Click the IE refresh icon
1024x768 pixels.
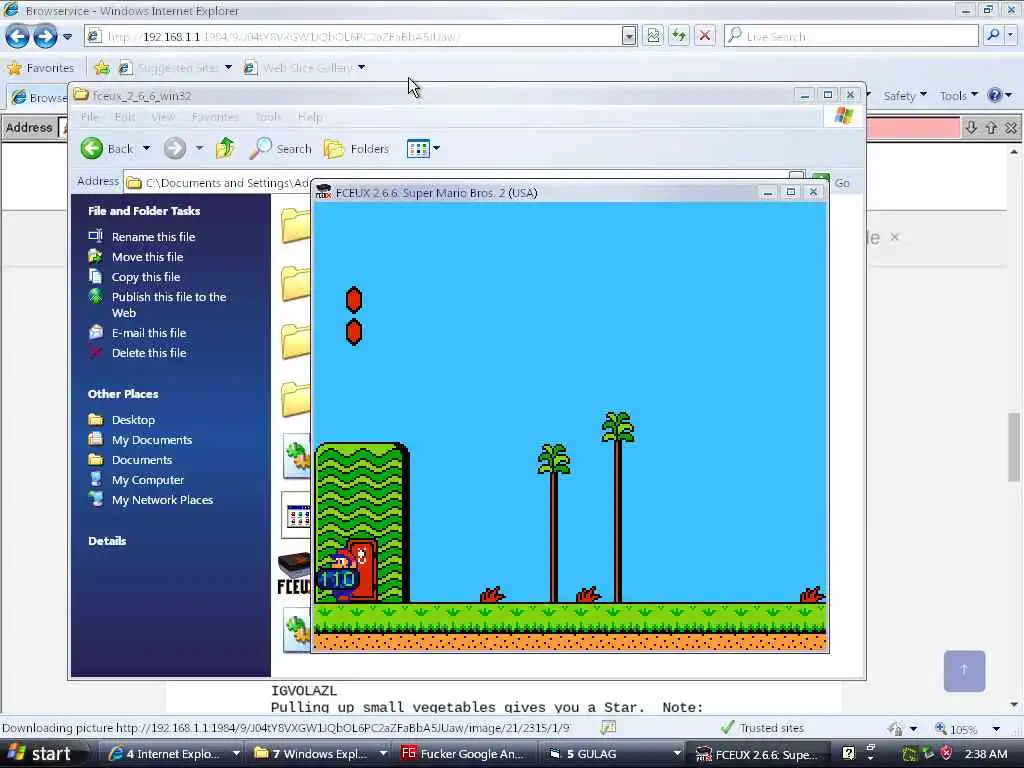point(679,36)
